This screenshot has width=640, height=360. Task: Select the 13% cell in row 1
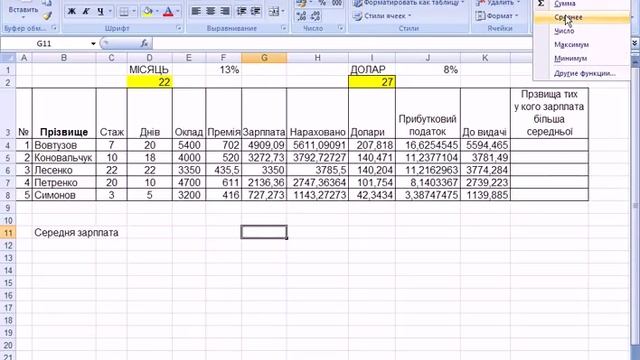coord(224,69)
